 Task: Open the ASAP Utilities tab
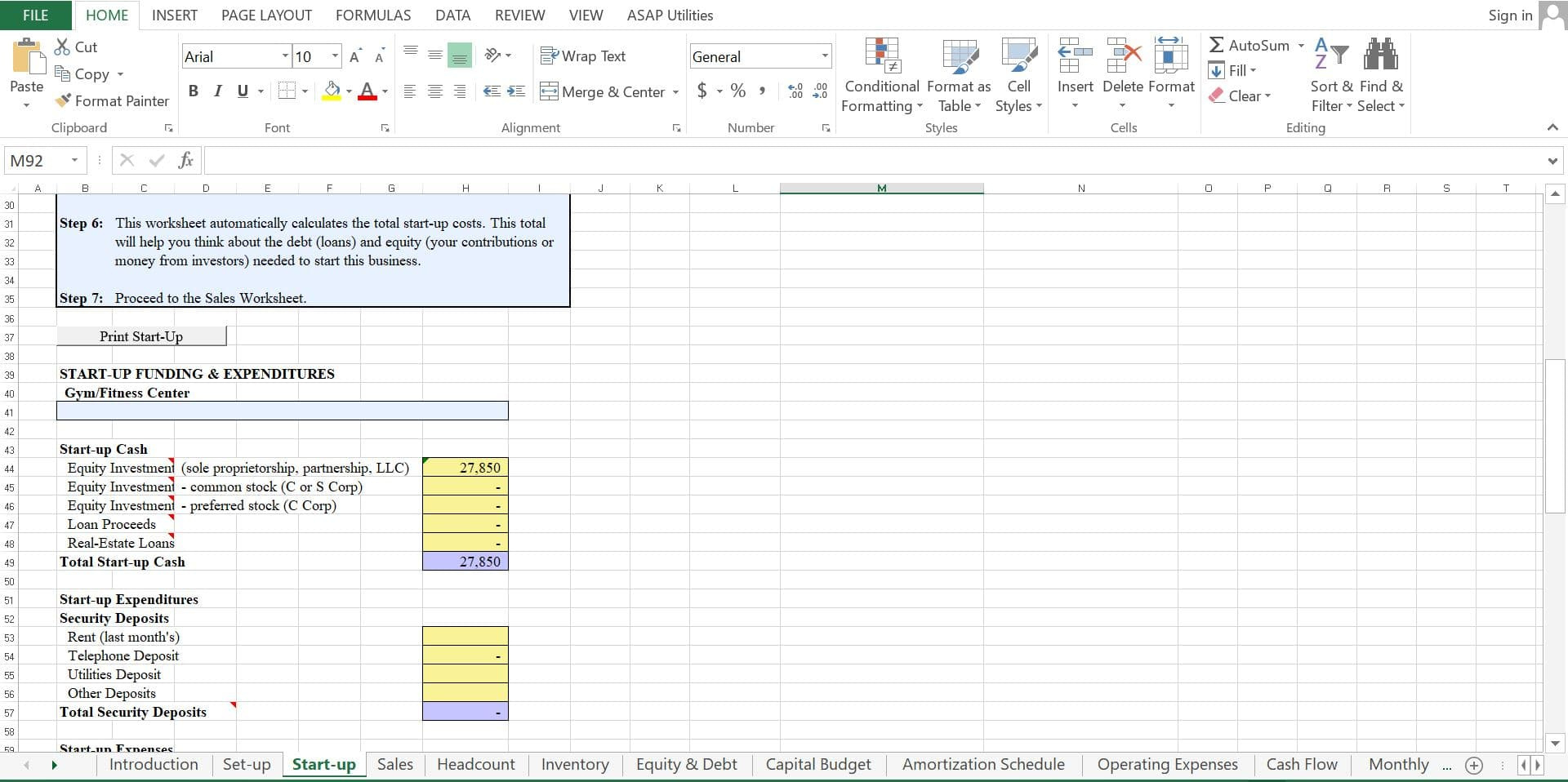tap(670, 15)
